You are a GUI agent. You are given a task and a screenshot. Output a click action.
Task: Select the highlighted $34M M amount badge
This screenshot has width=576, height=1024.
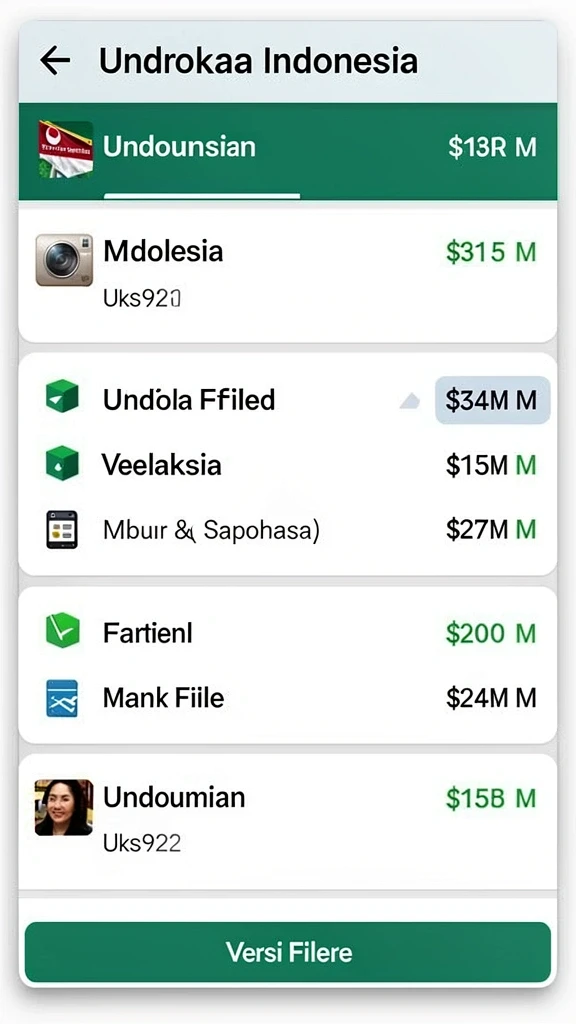[x=492, y=400]
